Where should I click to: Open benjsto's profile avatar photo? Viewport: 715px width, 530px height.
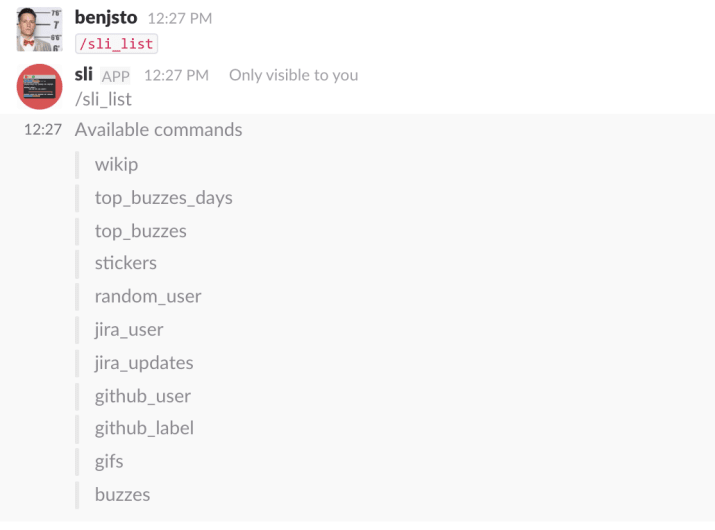[40, 29]
